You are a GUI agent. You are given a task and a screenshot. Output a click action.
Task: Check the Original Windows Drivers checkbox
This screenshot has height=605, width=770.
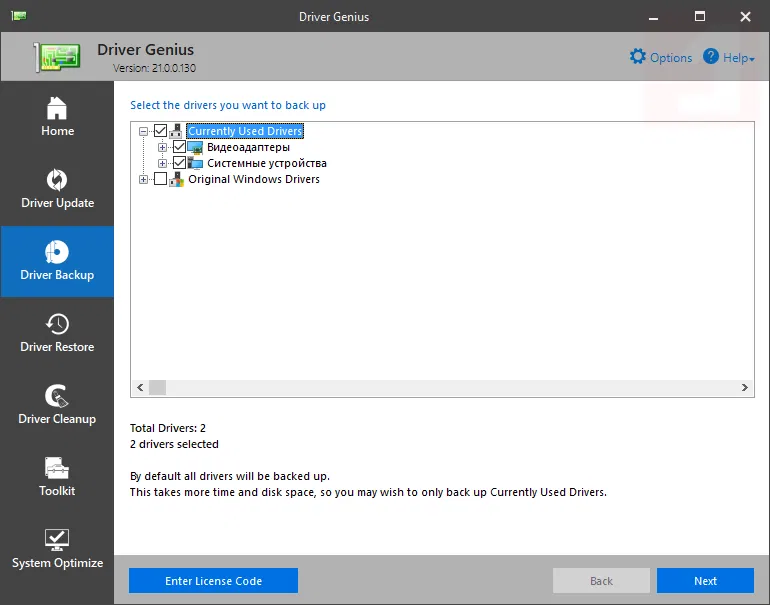pyautogui.click(x=160, y=179)
